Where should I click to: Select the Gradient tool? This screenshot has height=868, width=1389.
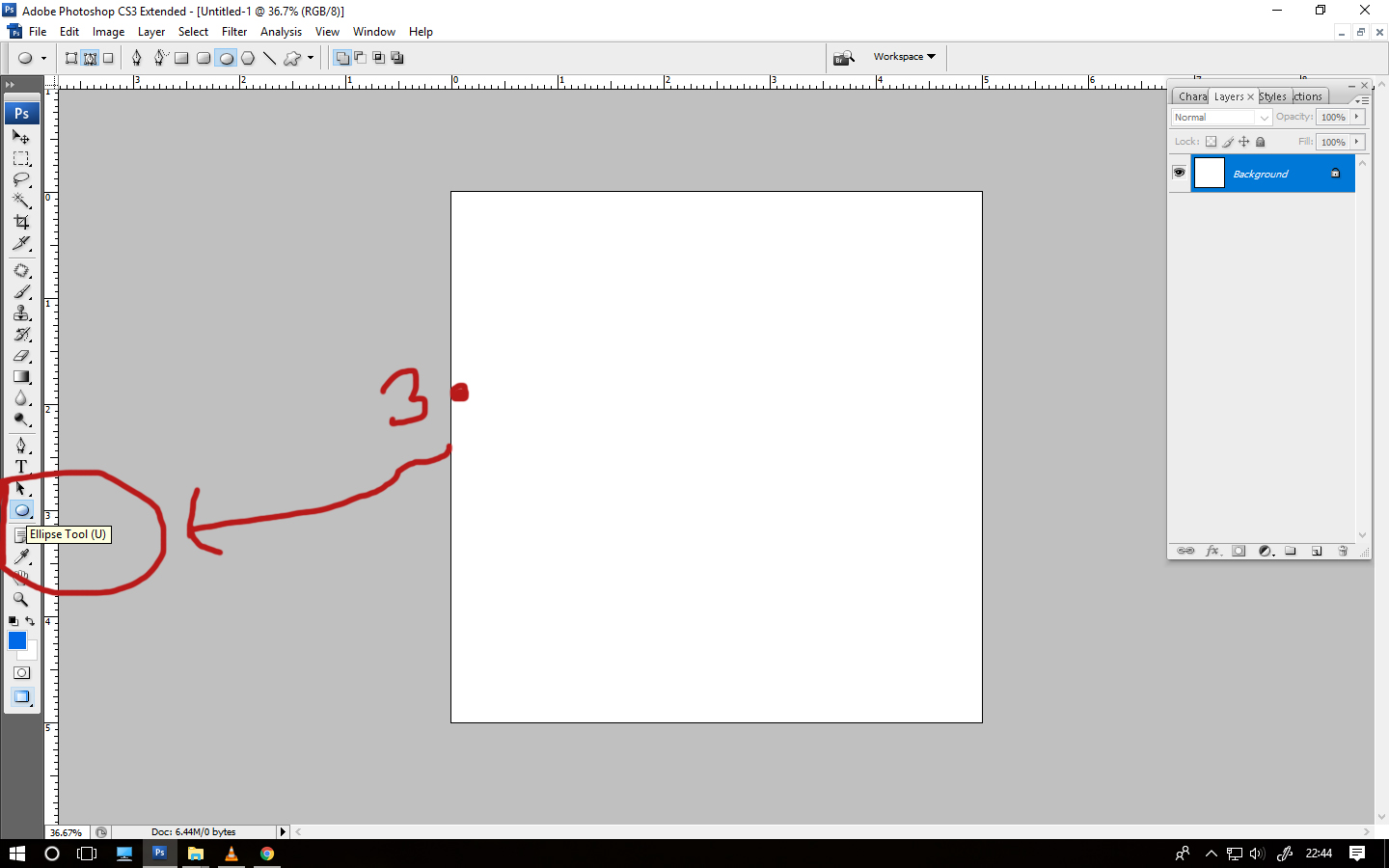21,377
